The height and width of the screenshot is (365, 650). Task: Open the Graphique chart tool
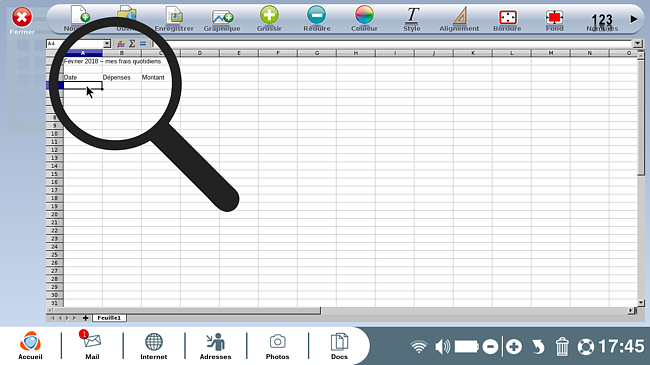coord(222,19)
